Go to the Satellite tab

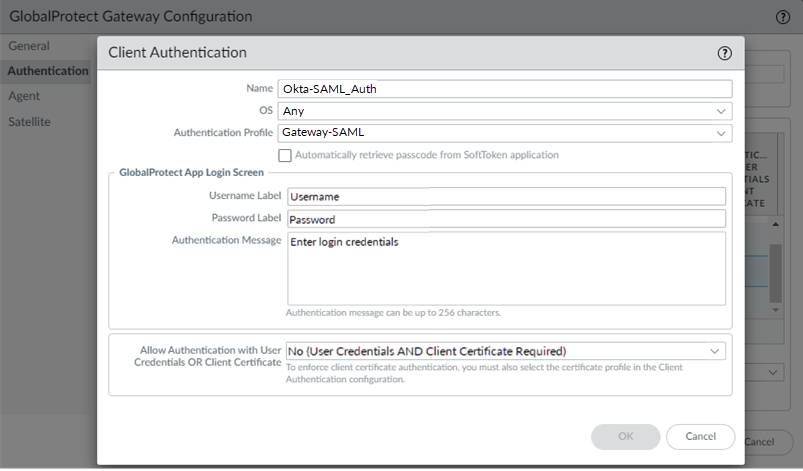tap(30, 121)
